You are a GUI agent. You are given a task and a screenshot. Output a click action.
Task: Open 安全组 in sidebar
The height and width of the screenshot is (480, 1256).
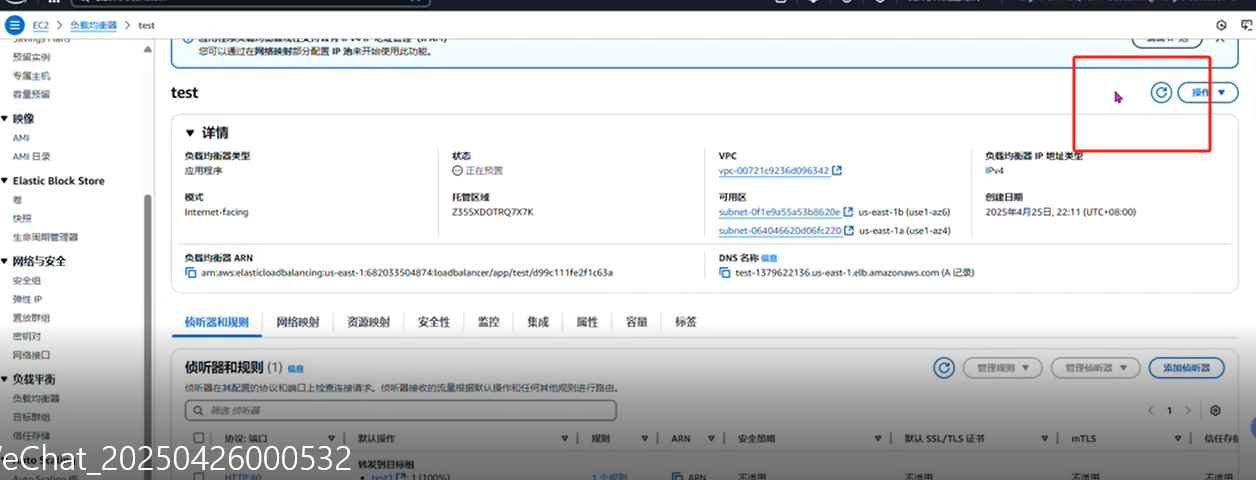point(26,280)
